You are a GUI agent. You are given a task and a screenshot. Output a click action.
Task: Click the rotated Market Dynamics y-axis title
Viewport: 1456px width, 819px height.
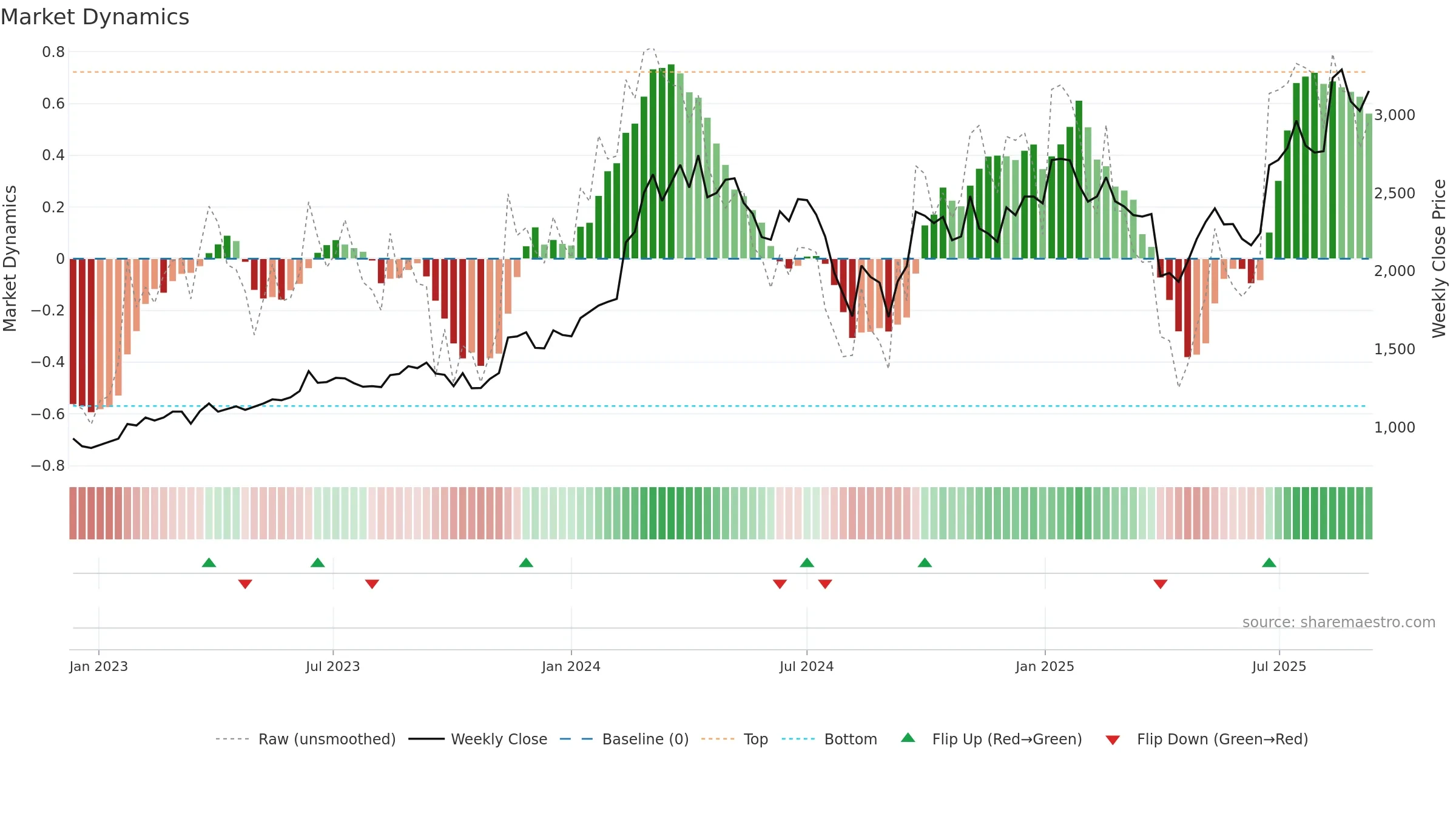tap(10, 258)
